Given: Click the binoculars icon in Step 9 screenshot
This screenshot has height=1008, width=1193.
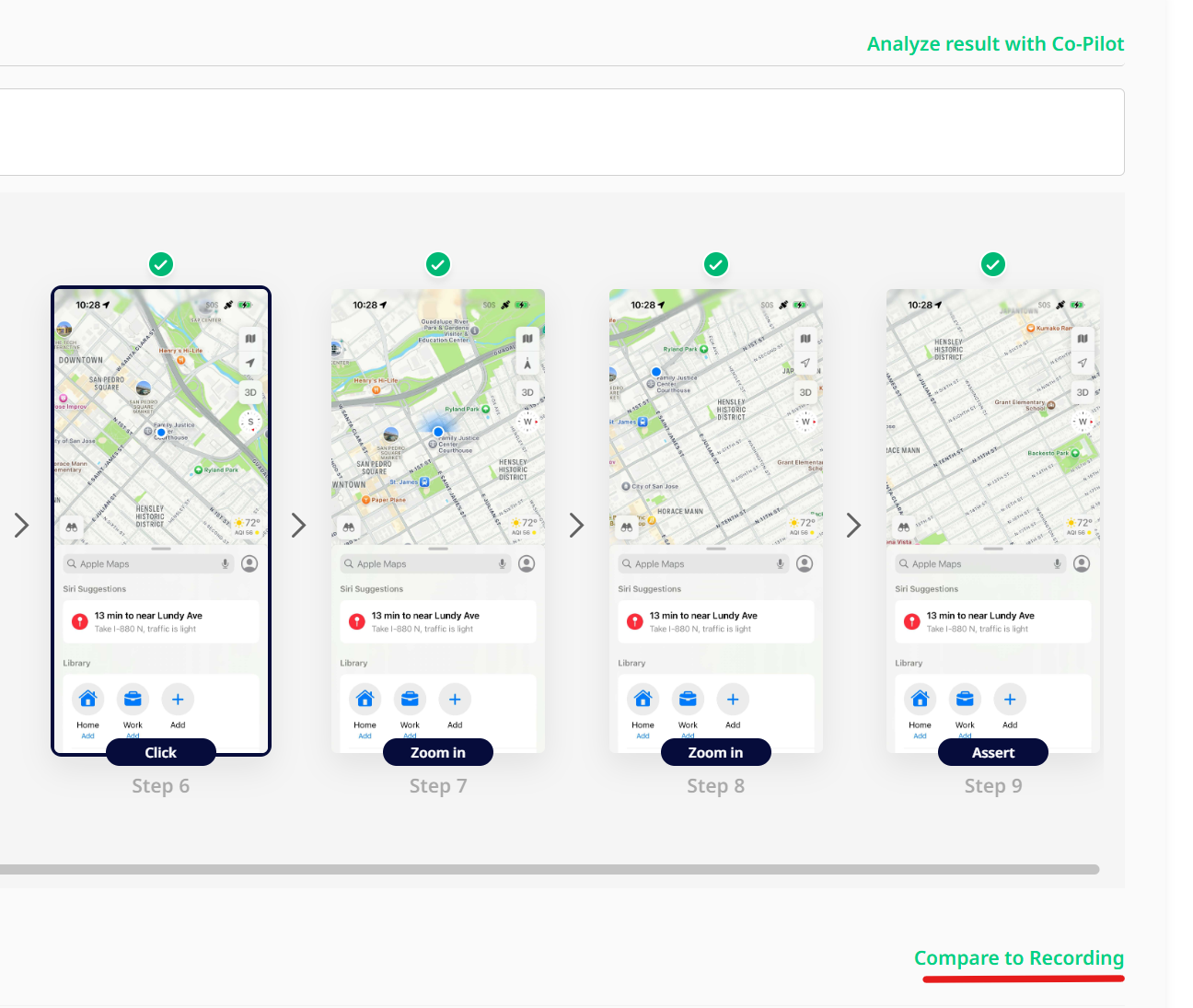Looking at the screenshot, I should (x=904, y=527).
